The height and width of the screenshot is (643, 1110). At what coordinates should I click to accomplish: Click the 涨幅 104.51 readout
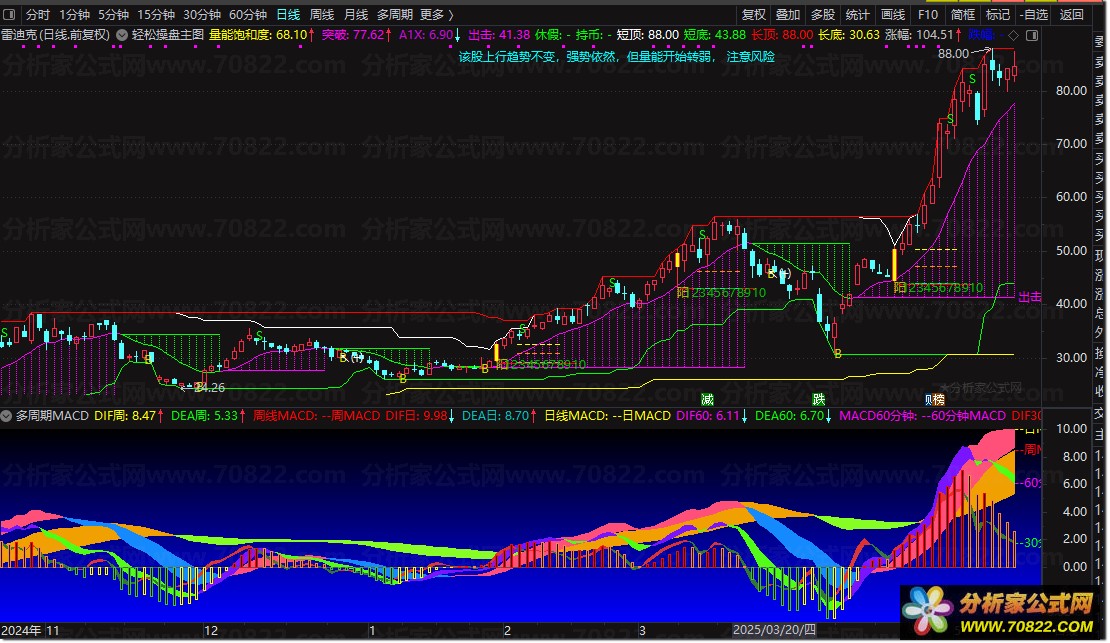[923, 34]
